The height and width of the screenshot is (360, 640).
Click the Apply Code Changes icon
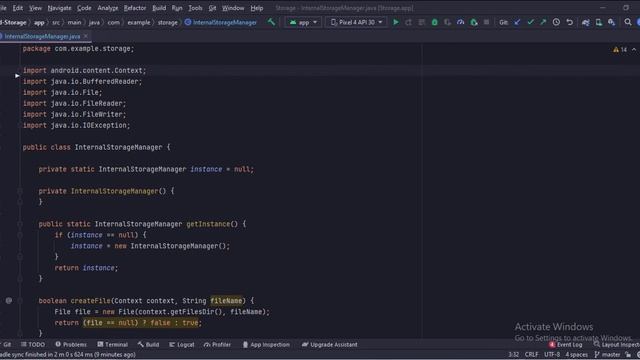[x=422, y=22]
